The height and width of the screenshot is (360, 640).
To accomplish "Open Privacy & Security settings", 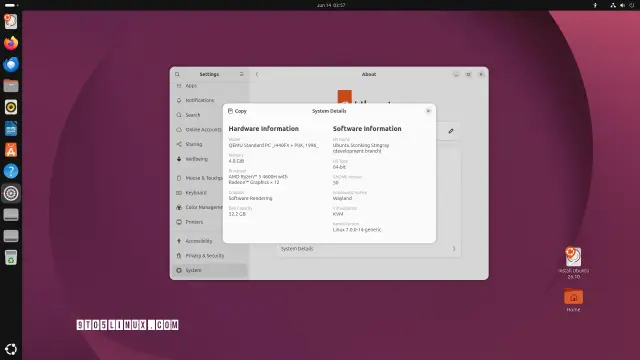I will [x=209, y=256].
